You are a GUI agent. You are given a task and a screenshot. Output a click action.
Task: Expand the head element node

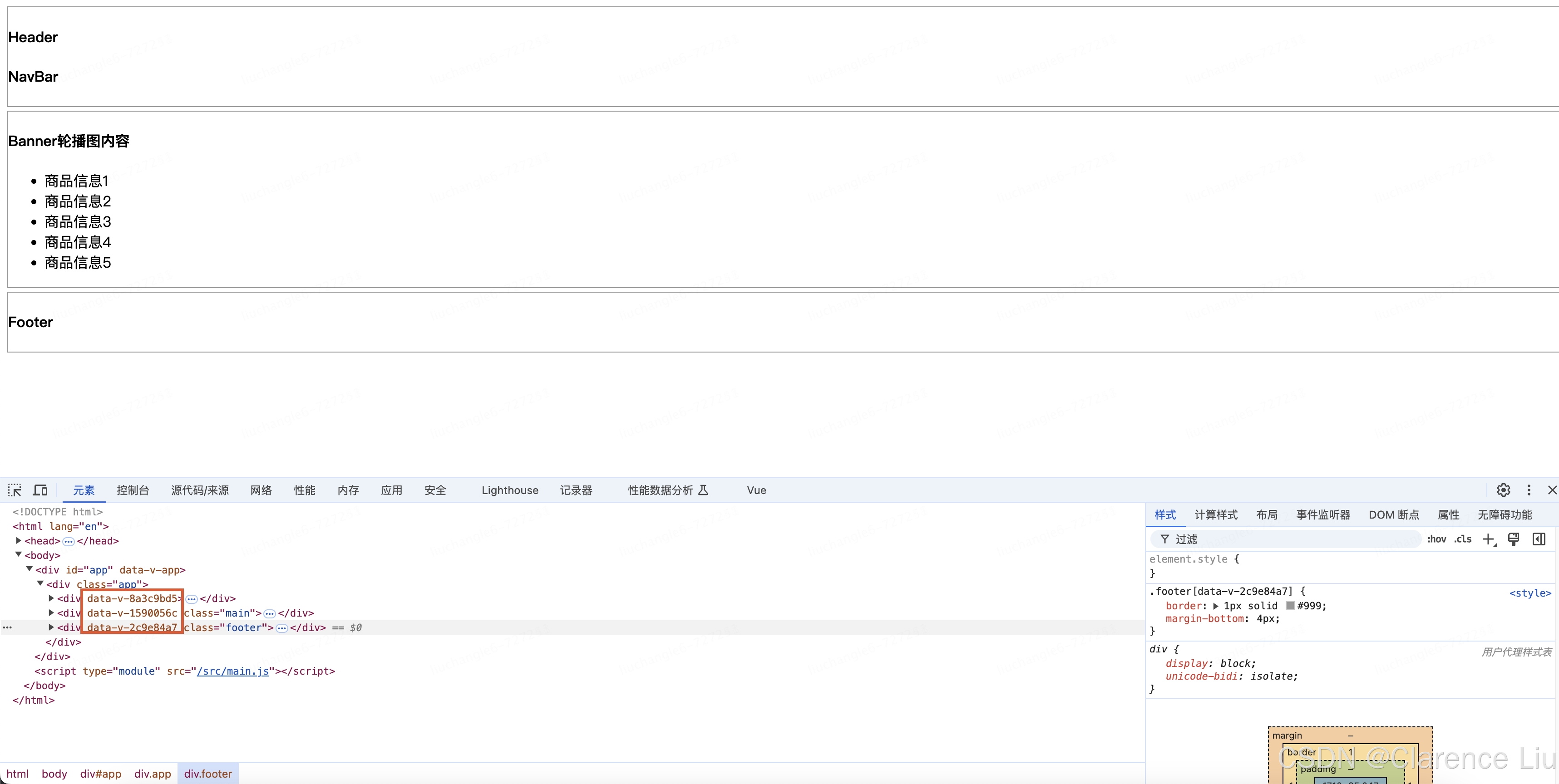pos(19,541)
